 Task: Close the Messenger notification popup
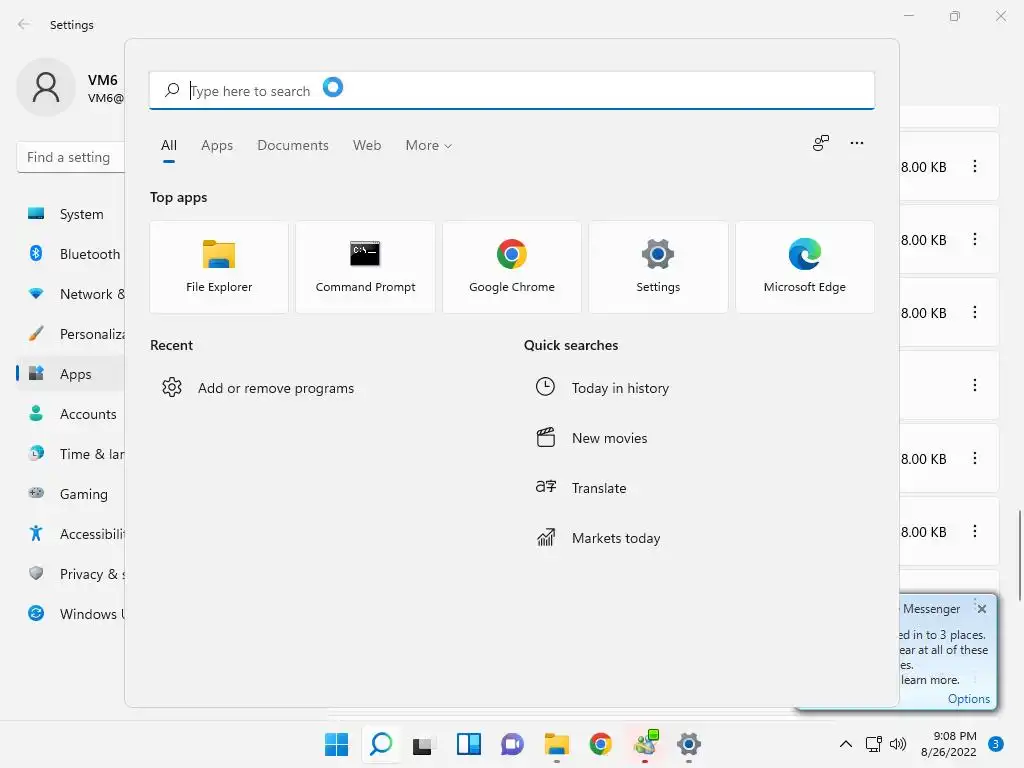click(x=982, y=609)
